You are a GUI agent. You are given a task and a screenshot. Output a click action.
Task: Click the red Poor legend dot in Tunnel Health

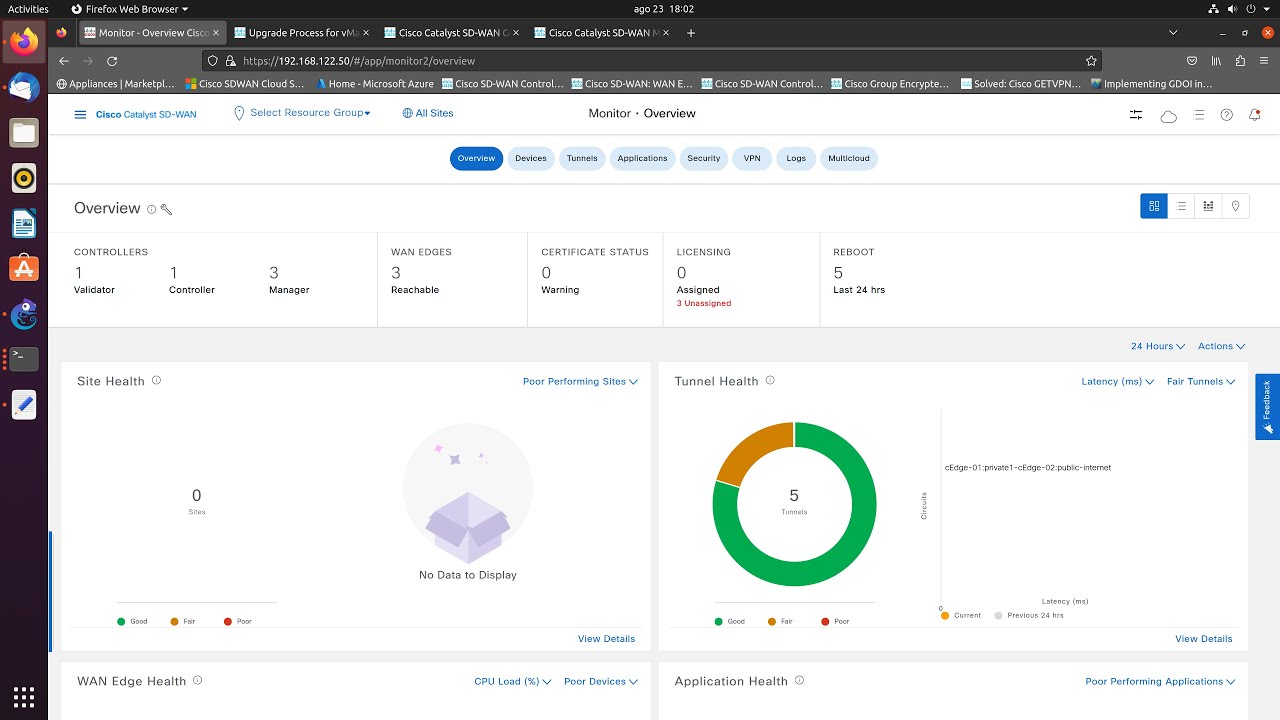point(825,621)
